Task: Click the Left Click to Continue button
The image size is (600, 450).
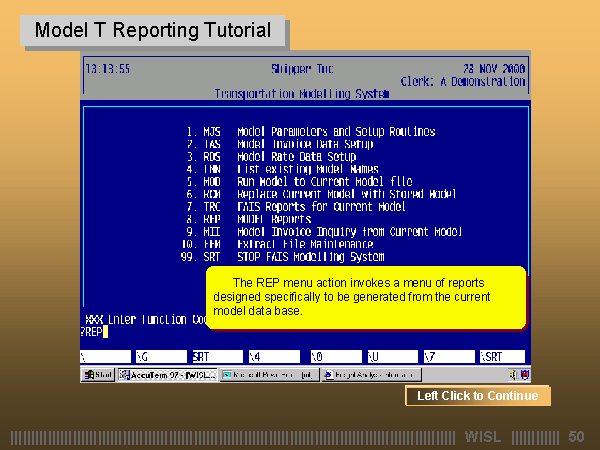Action: [477, 396]
